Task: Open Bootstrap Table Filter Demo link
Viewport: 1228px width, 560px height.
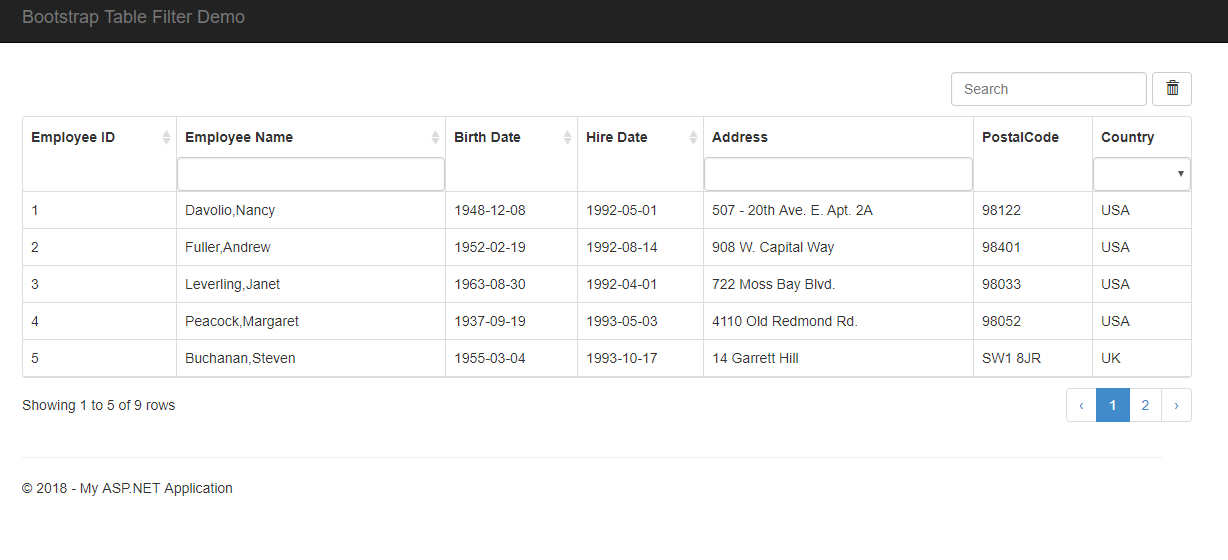Action: tap(133, 17)
